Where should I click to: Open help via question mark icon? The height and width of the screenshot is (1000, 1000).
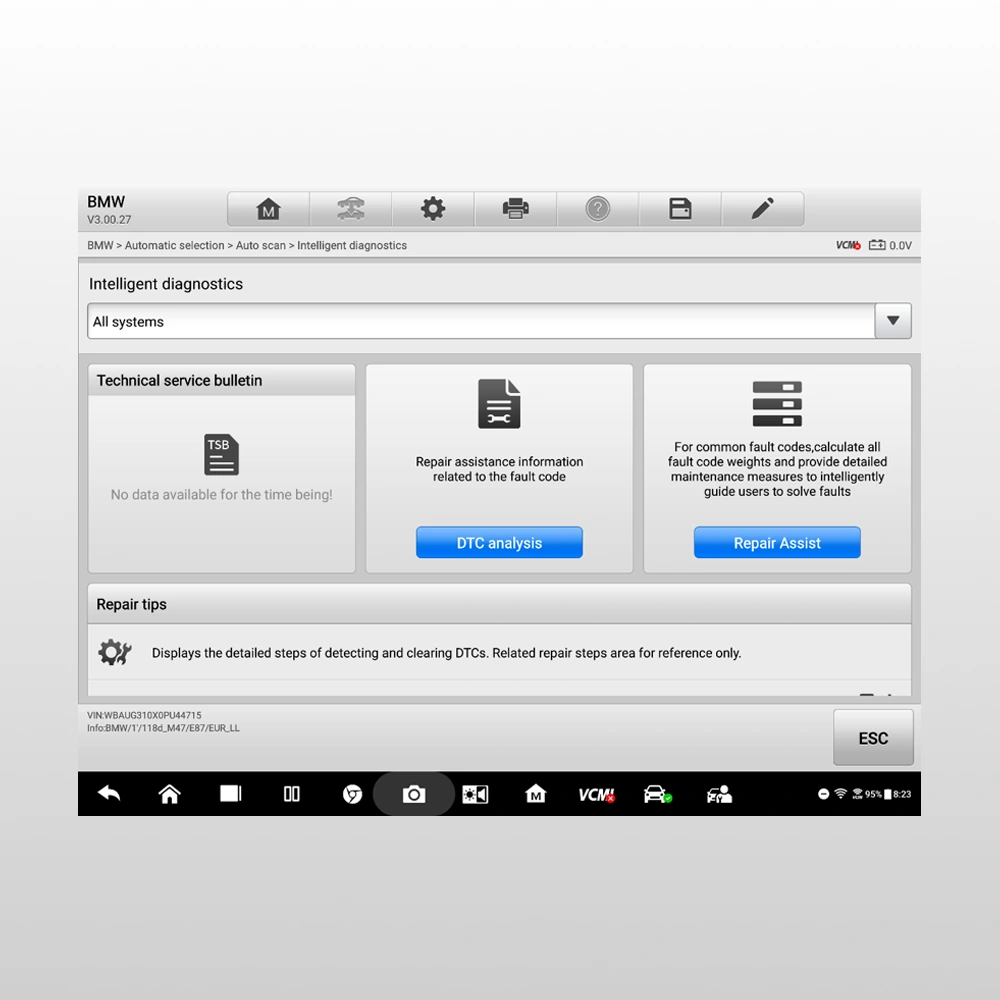(x=598, y=209)
